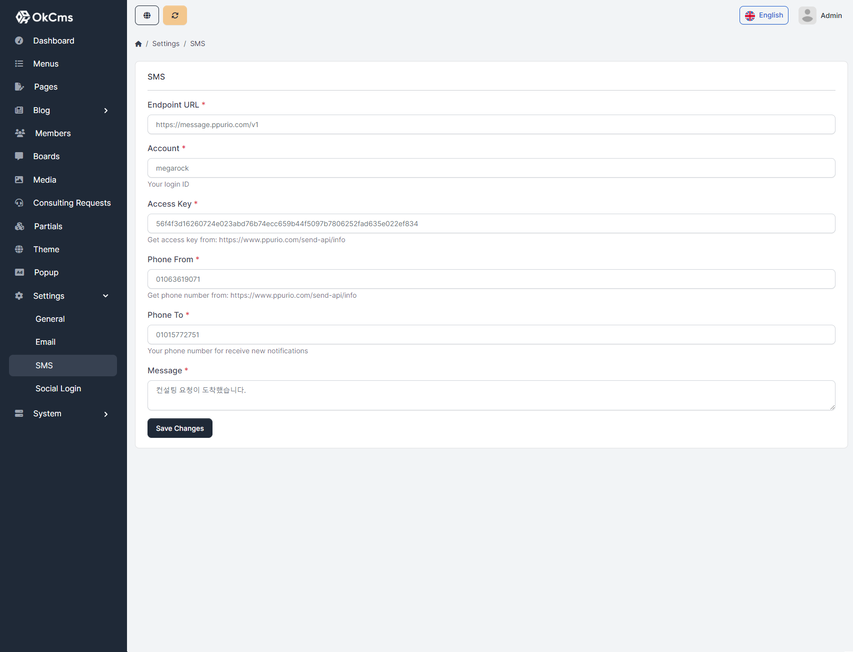Screen dimensions: 853x652
Task: Go to Social Login settings
Action: [x=58, y=388]
